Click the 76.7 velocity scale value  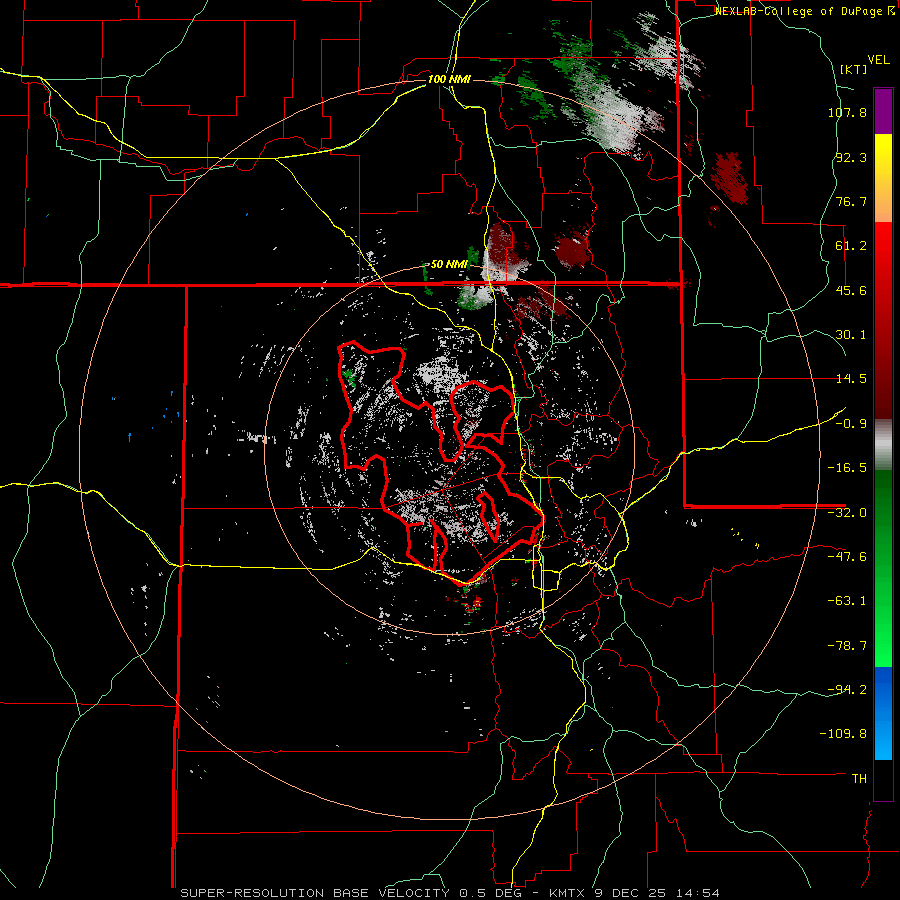click(x=851, y=201)
